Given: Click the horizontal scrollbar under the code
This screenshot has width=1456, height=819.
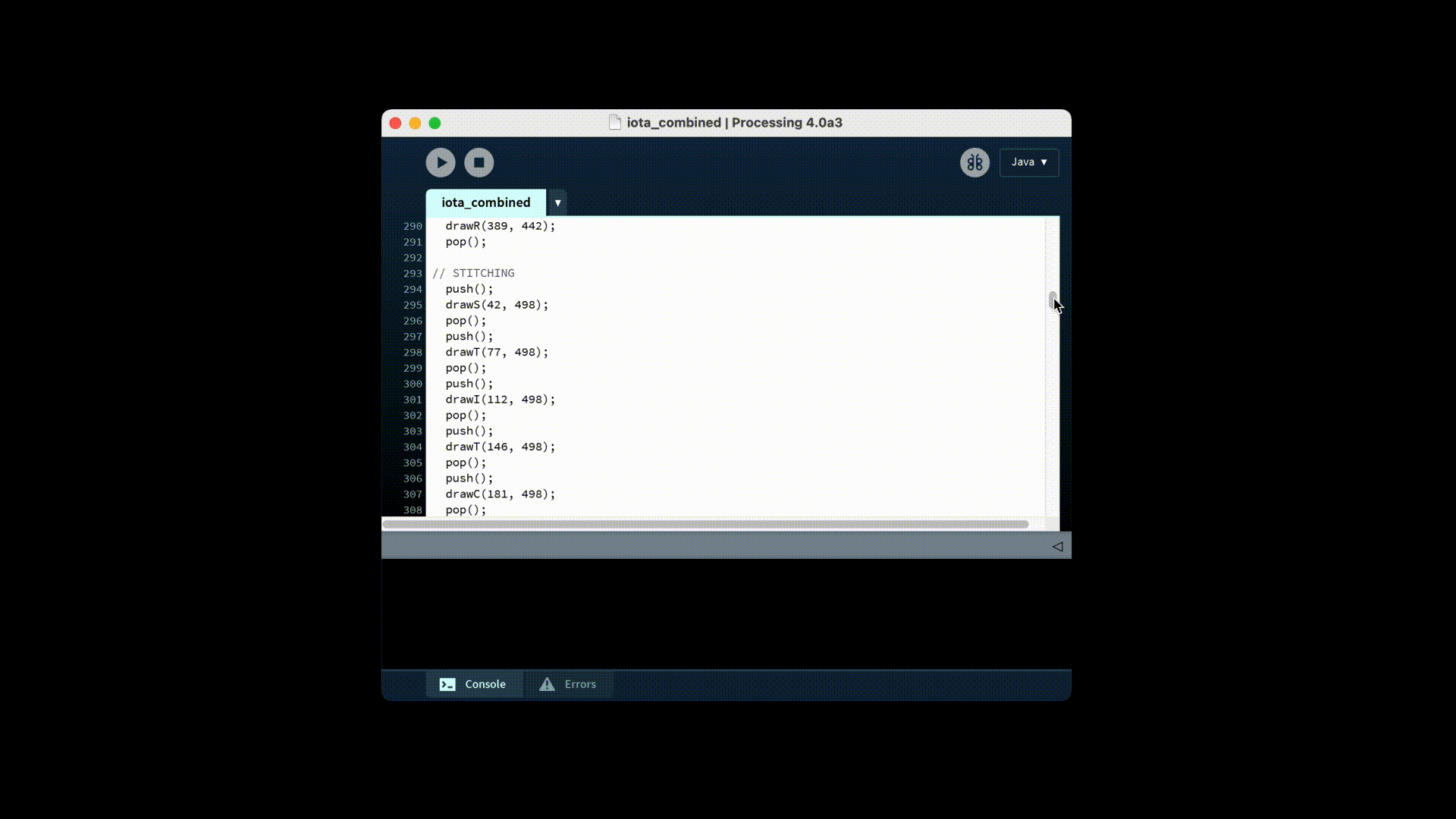Looking at the screenshot, I should (x=705, y=524).
